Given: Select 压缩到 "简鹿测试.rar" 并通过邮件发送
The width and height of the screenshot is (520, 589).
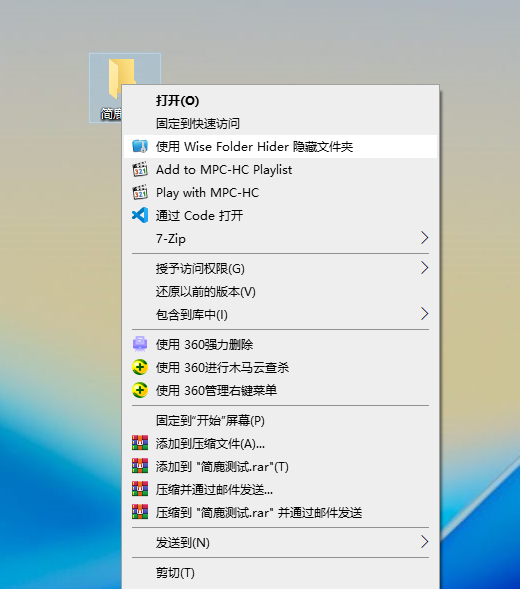Looking at the screenshot, I should pos(281,512).
